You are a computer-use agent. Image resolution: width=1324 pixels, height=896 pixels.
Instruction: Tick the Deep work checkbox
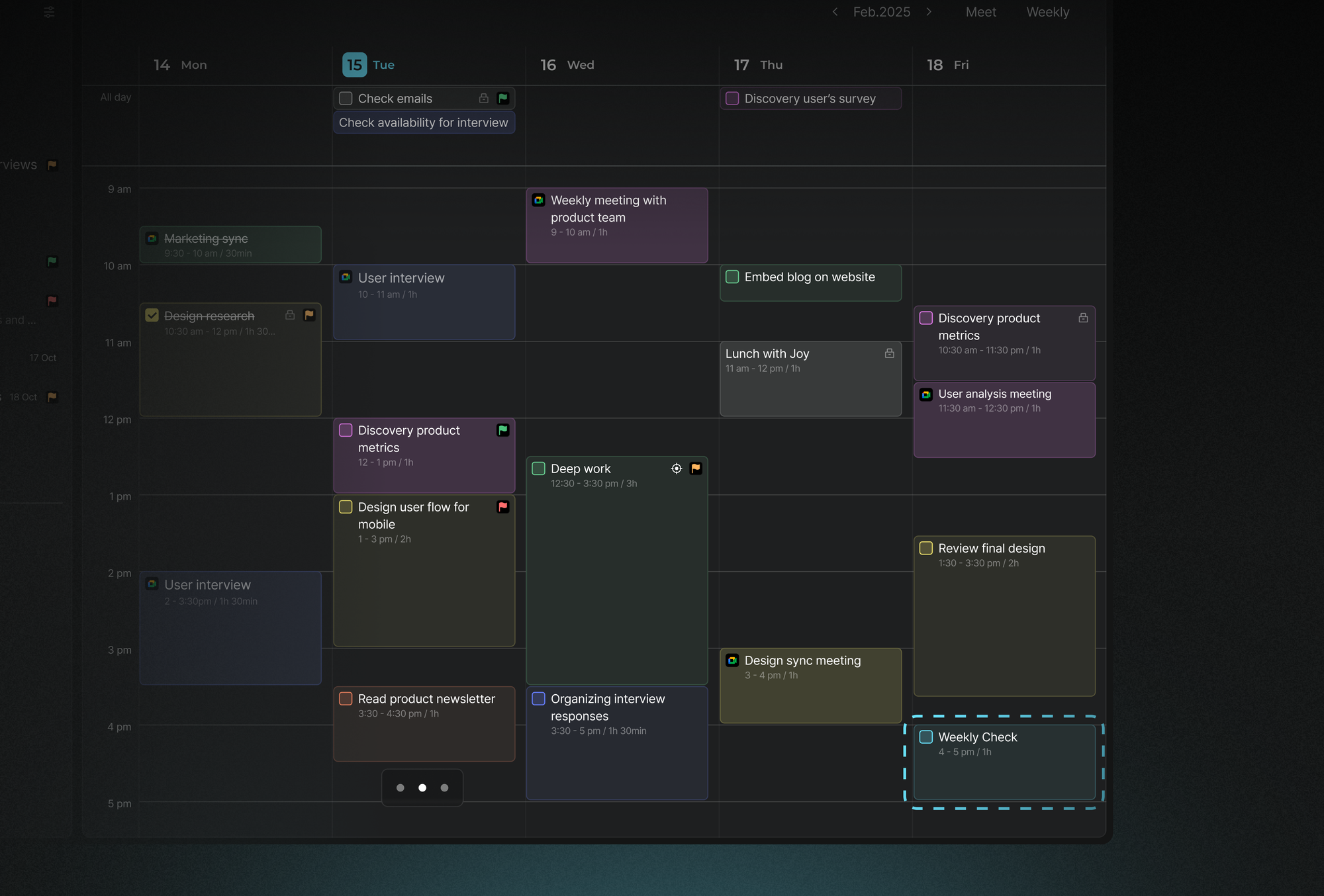[x=539, y=469]
